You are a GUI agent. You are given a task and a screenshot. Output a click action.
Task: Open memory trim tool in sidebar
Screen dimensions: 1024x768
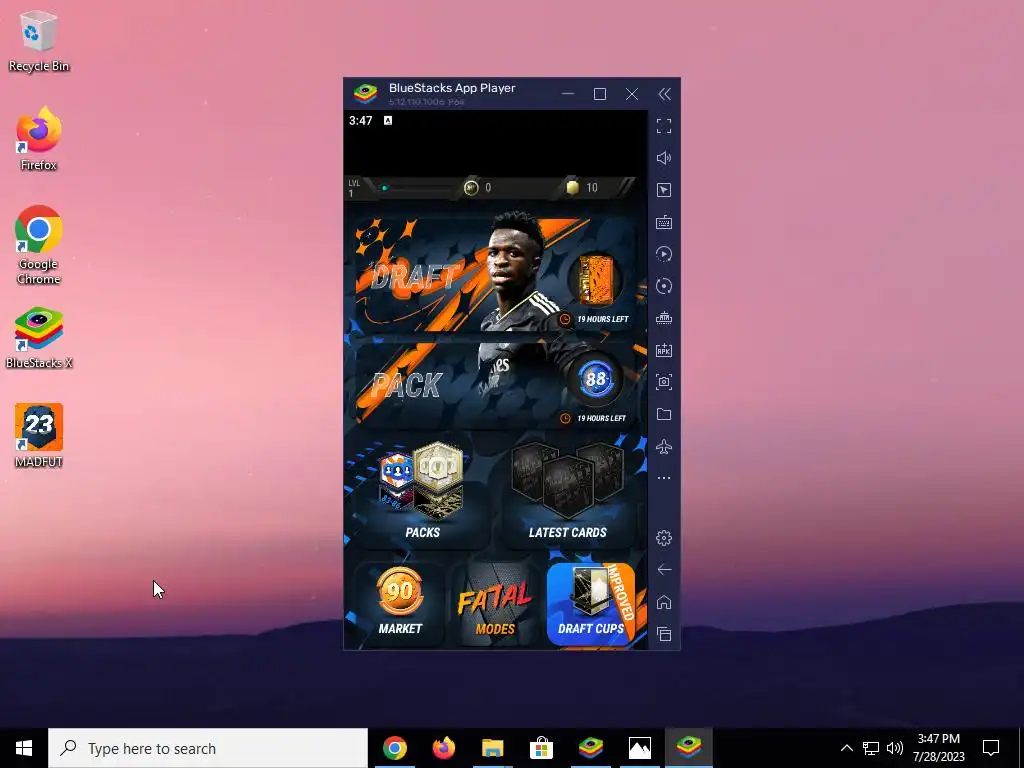tap(664, 318)
